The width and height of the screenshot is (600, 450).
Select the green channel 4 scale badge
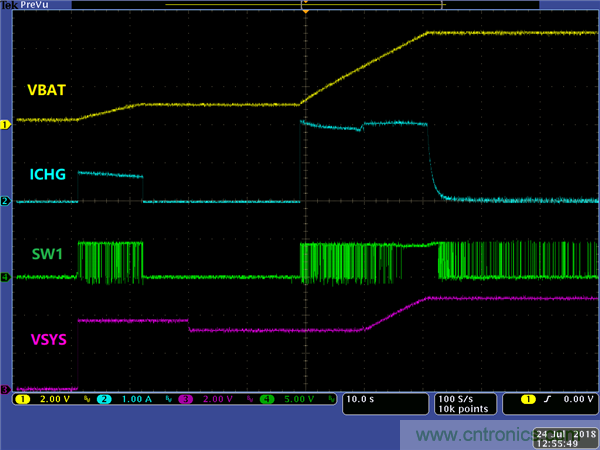(x=266, y=401)
